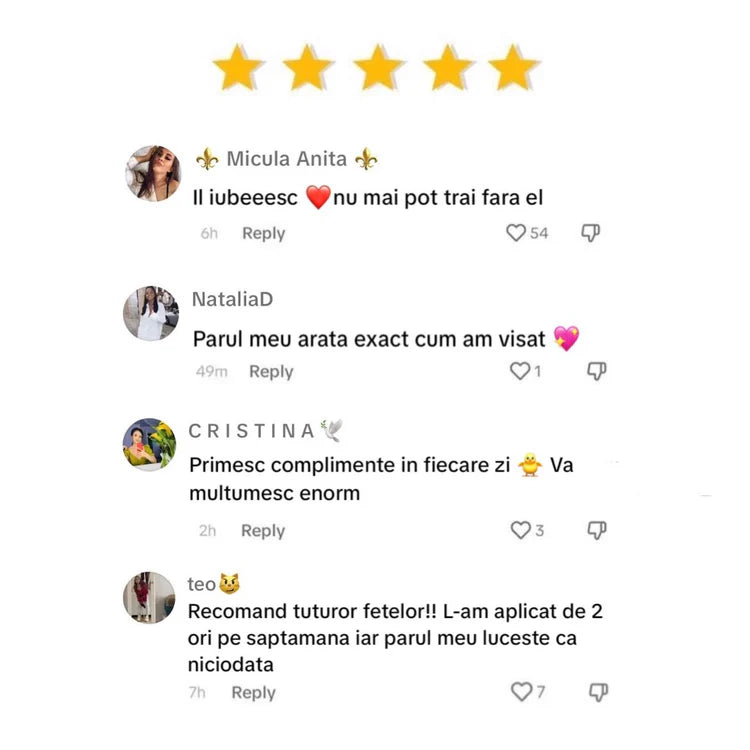The height and width of the screenshot is (750, 750).
Task: Like CRISTINA's comment with heart icon
Action: pos(521,530)
